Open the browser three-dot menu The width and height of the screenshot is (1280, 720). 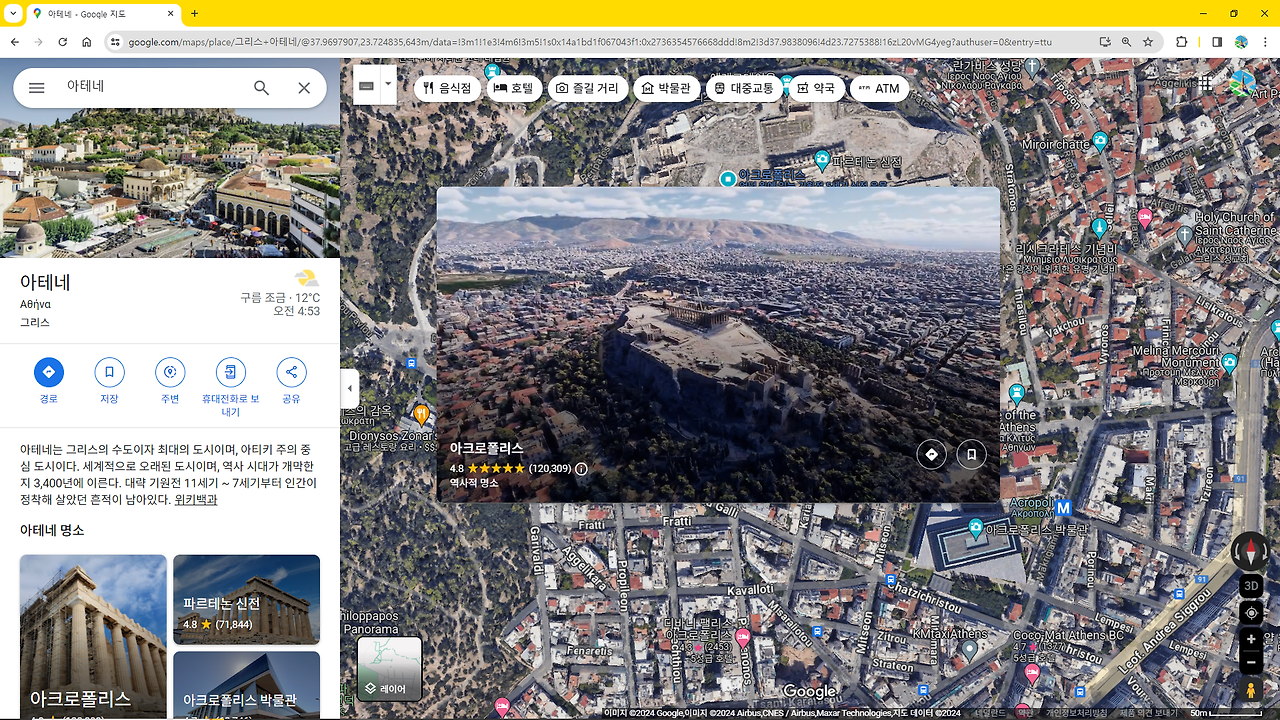pyautogui.click(x=1265, y=42)
